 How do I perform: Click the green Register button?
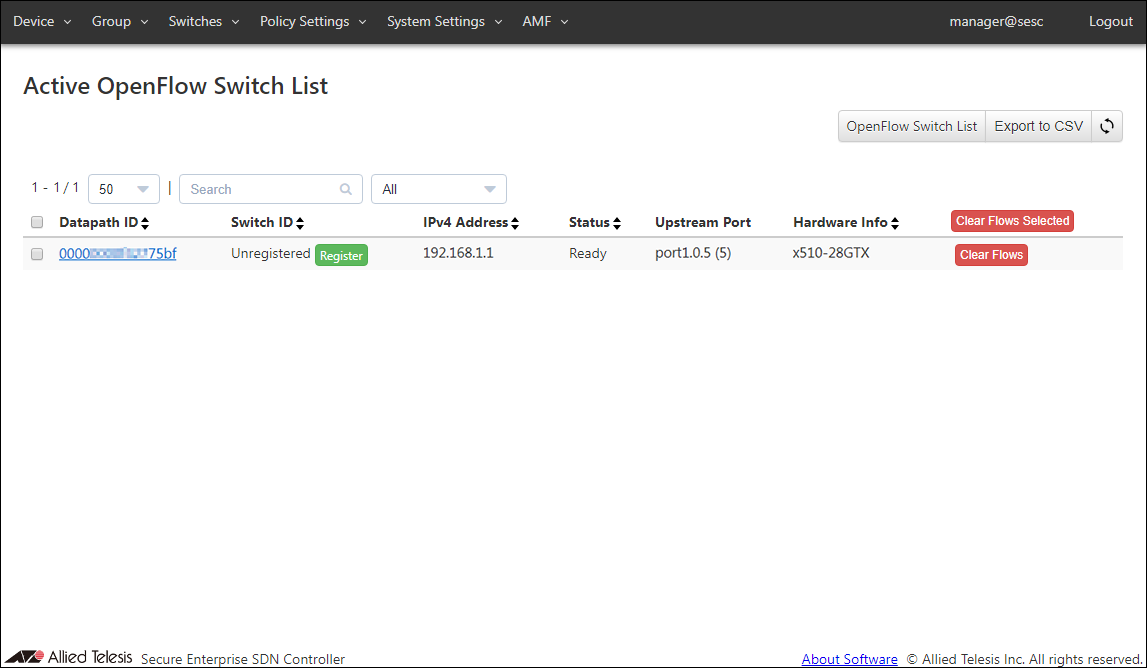coord(341,255)
